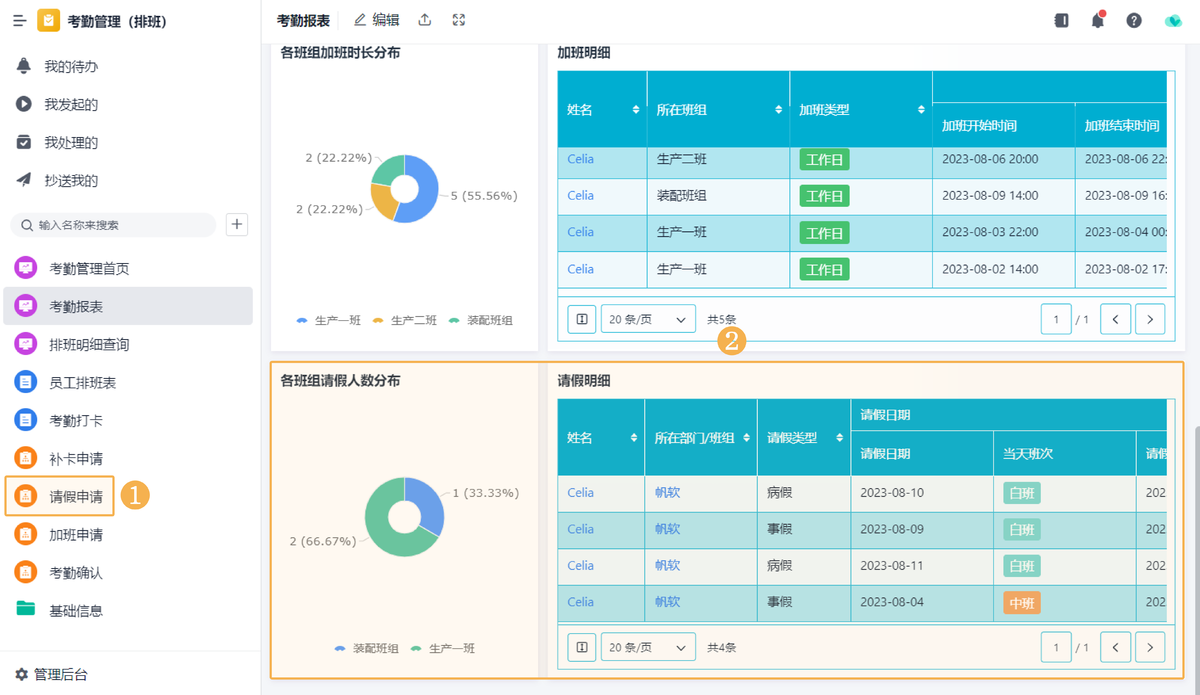This screenshot has width=1200, height=695.
Task: Click the notification bell icon
Action: 1097,19
